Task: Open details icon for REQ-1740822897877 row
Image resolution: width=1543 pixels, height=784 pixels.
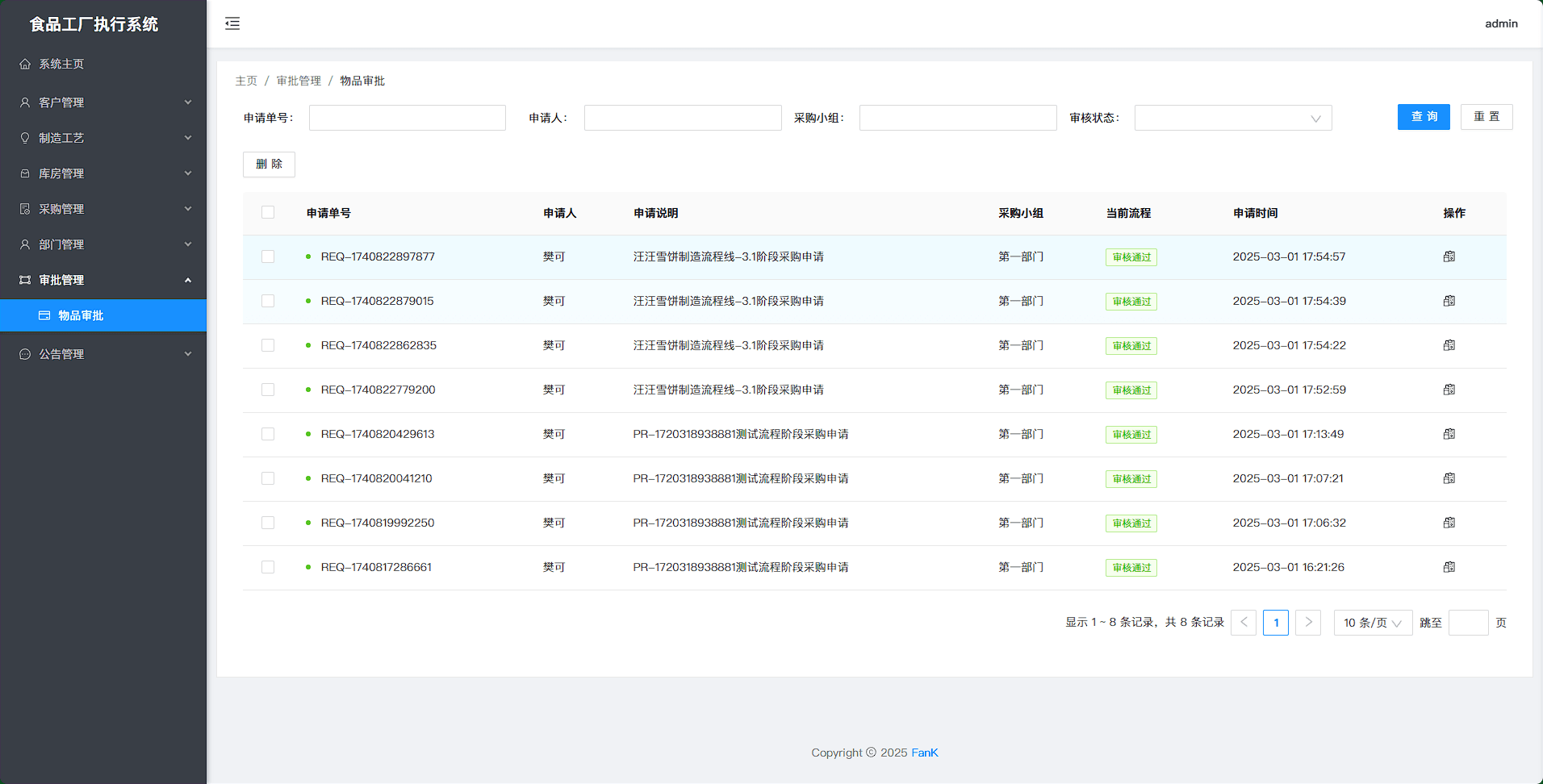Action: pos(1449,256)
